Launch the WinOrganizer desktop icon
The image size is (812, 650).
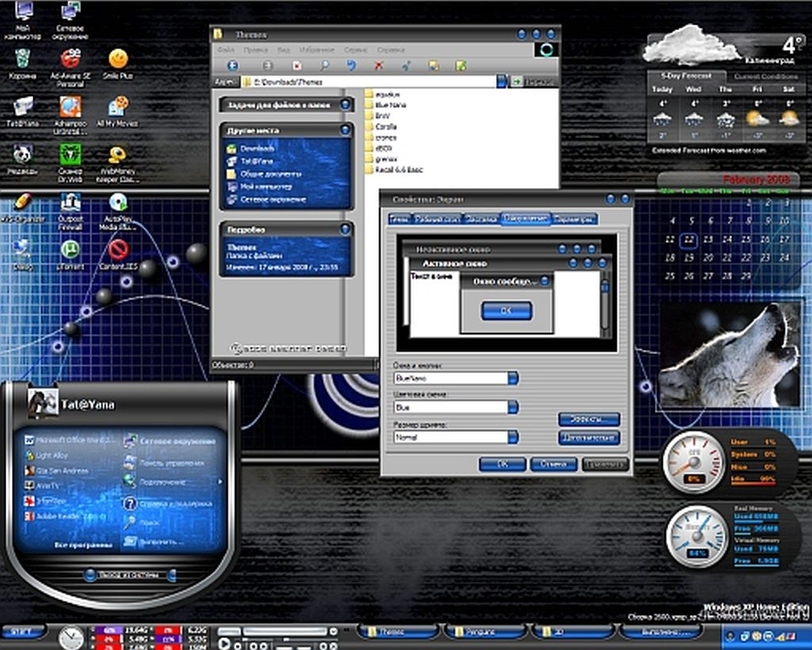pyautogui.click(x=22, y=206)
